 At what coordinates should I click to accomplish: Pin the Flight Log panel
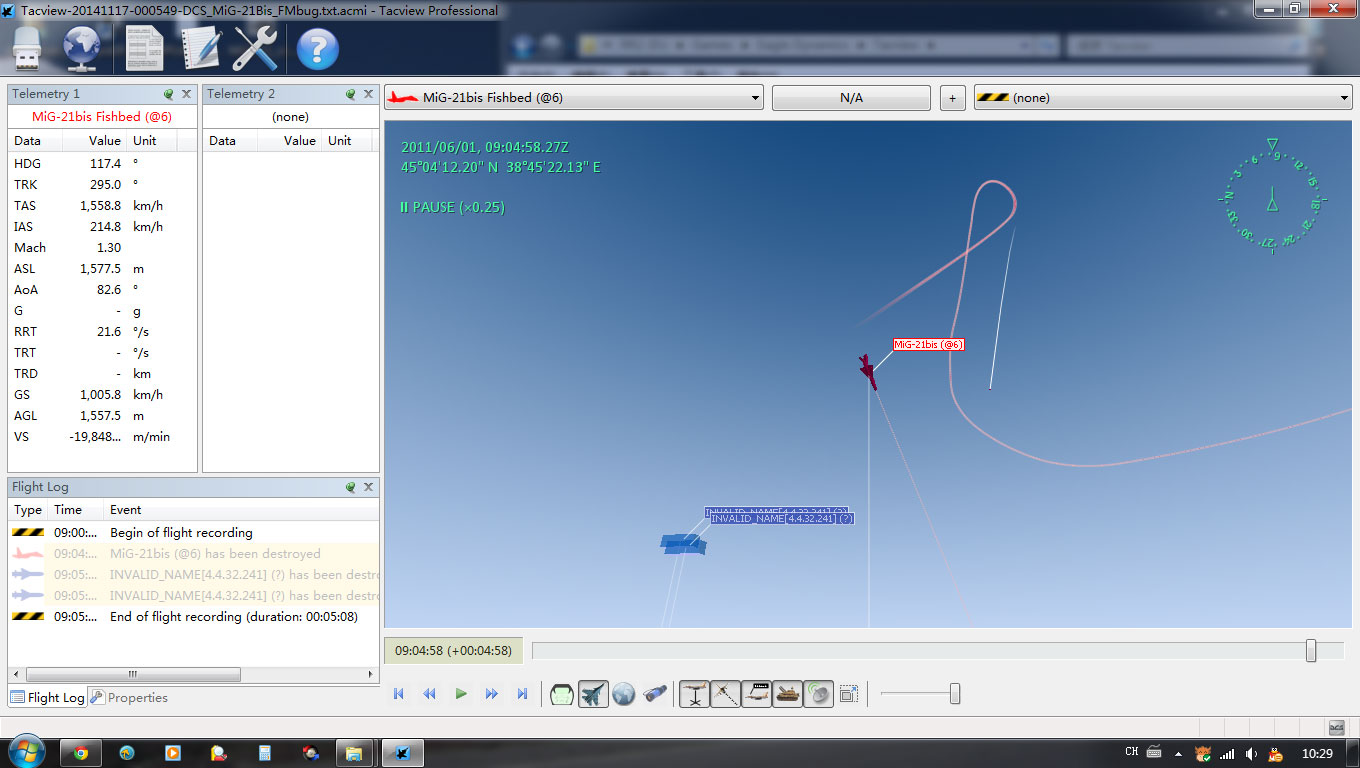pyautogui.click(x=351, y=487)
